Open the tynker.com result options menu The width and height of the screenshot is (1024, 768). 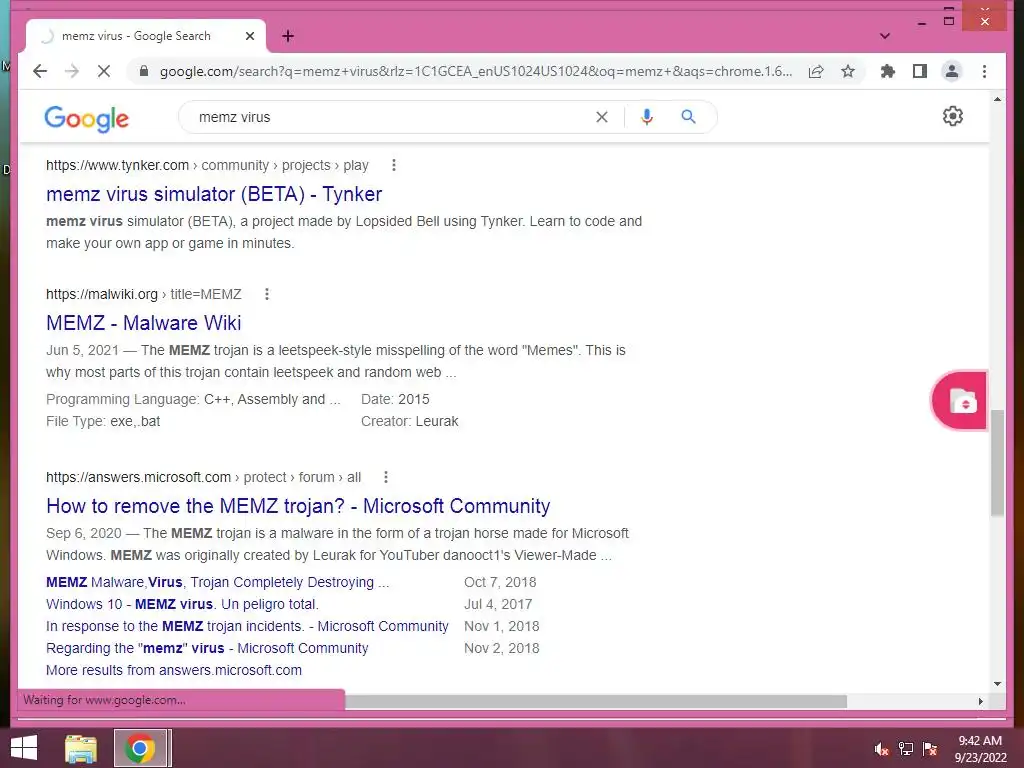pos(394,165)
